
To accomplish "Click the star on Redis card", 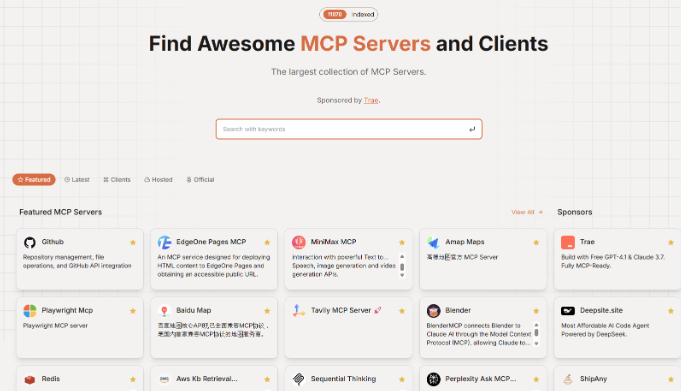I will (x=133, y=379).
